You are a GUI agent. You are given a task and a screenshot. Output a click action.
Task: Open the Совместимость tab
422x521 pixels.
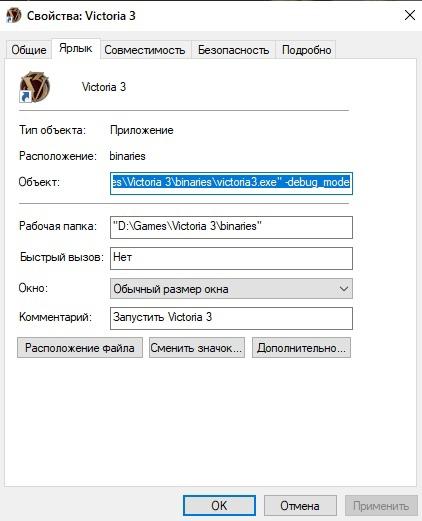145,50
